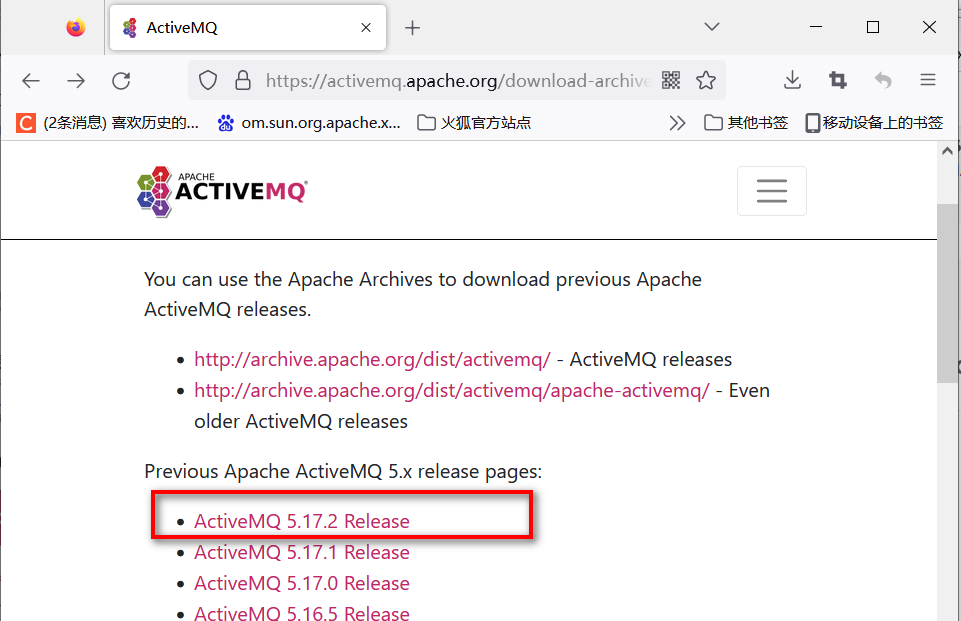The width and height of the screenshot is (961, 621).
Task: Open the Firefox downloads panel
Action: click(x=792, y=80)
